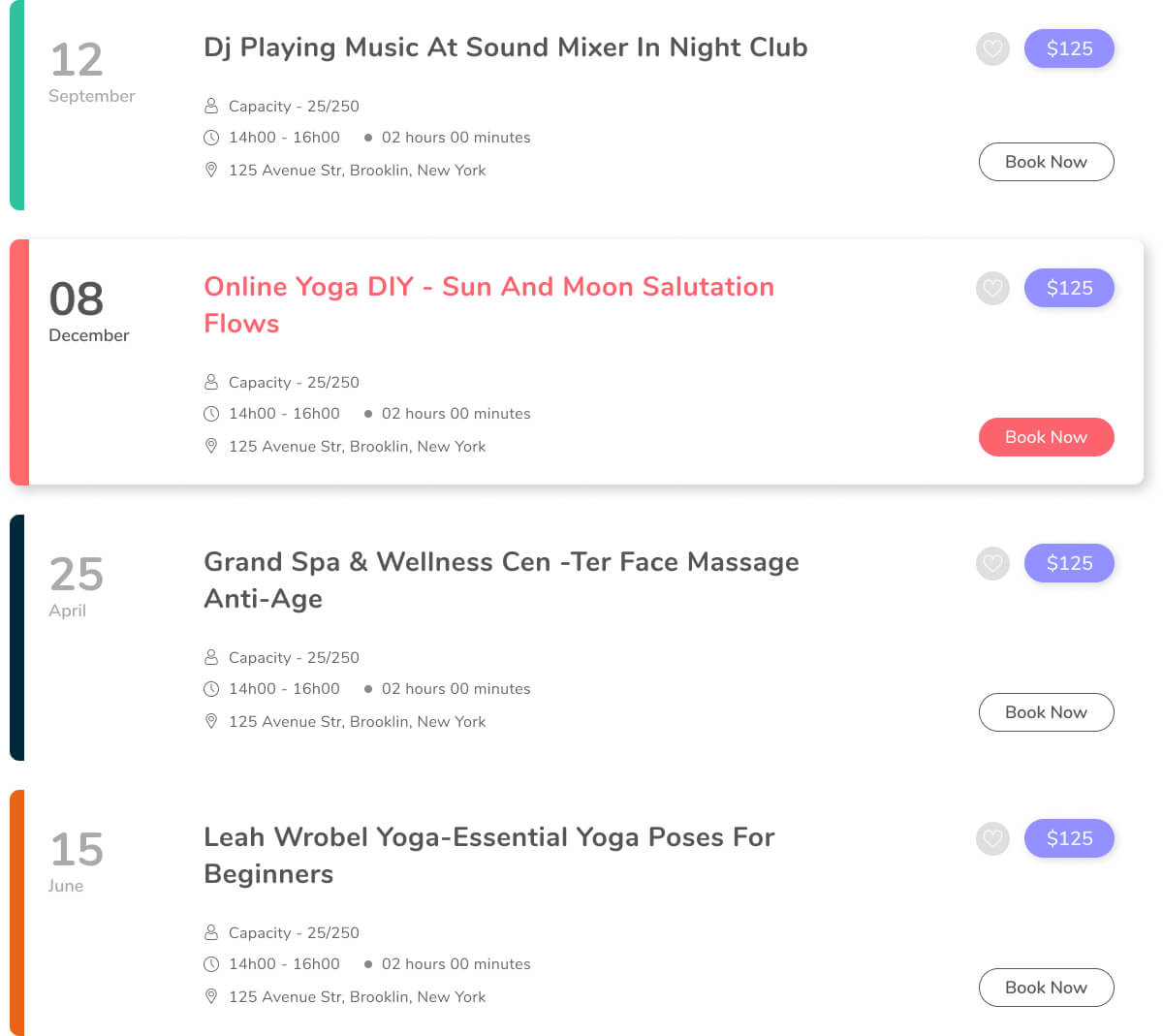
Task: Click location pin on Leah Wrobel Yoga event
Action: click(211, 996)
